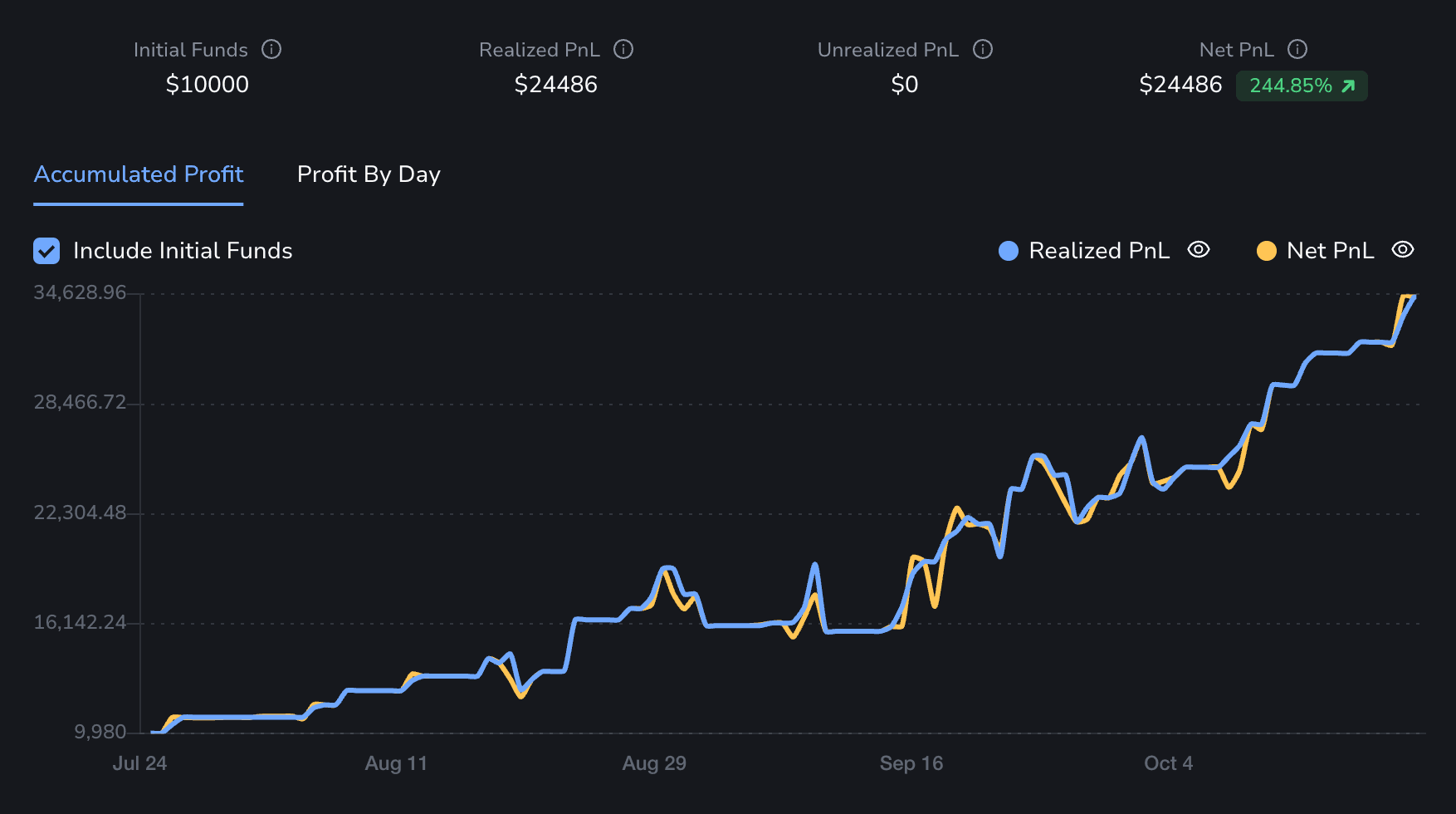Click the blue Realized PnL legend dot

[x=1008, y=250]
